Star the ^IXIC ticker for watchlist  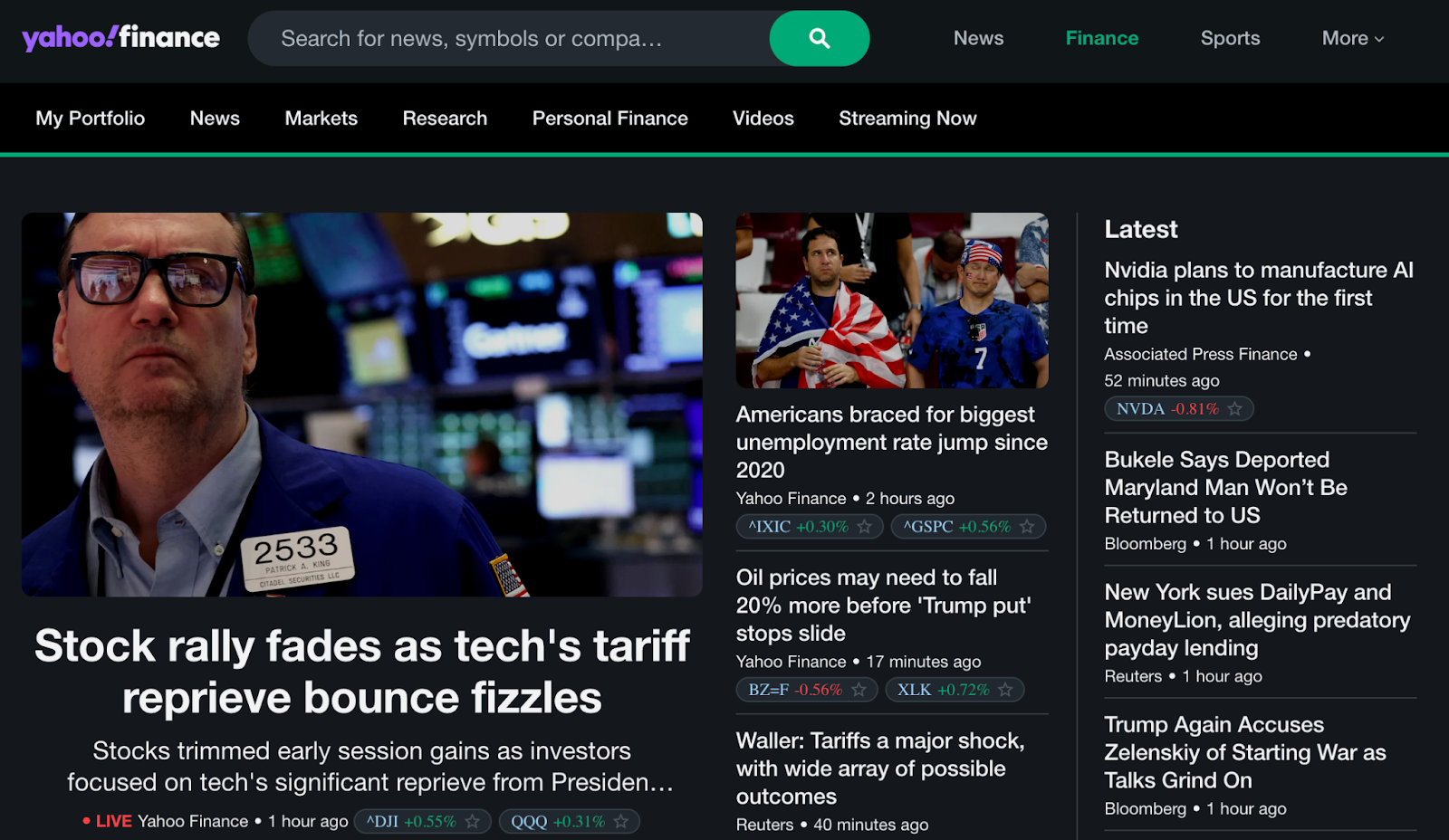[865, 527]
